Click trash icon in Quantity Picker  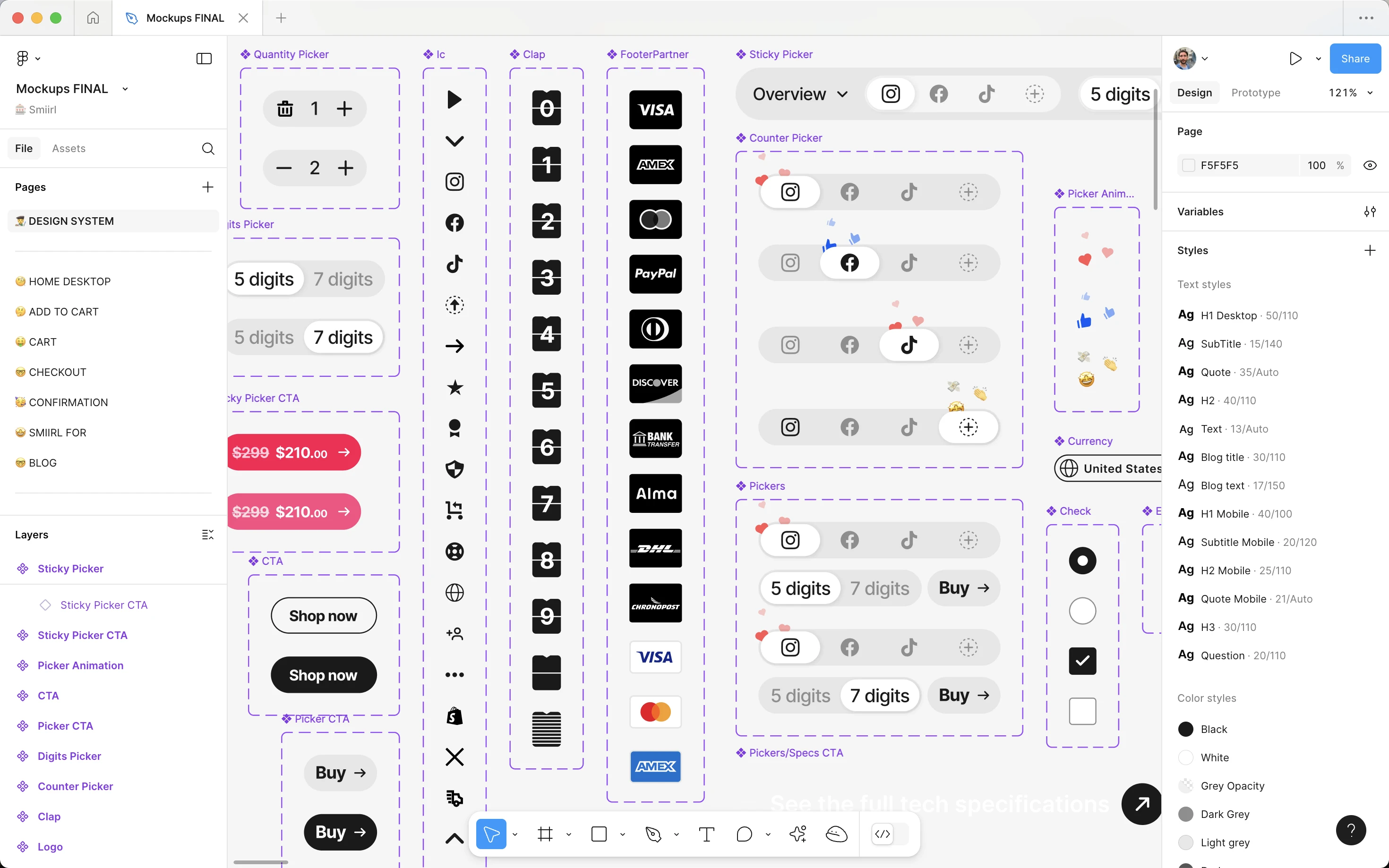[285, 109]
